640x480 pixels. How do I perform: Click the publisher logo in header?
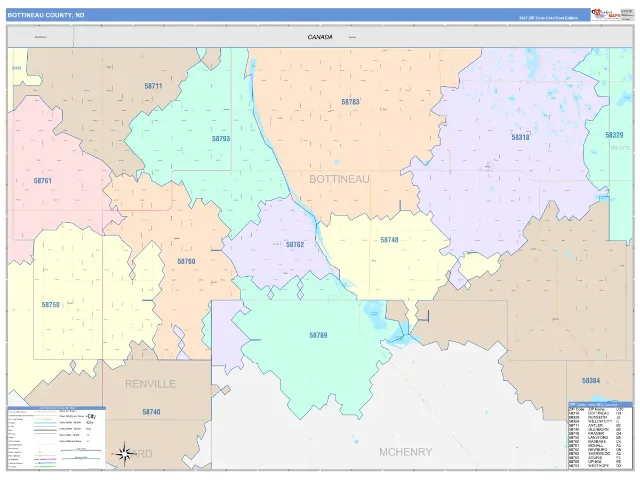pos(606,15)
